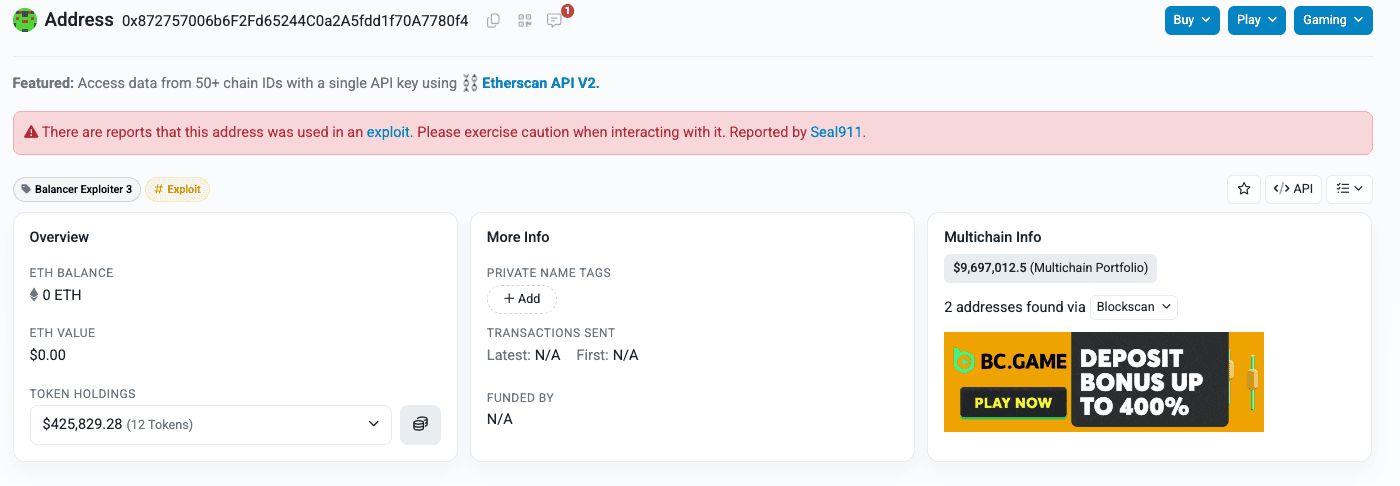Open the list options icon menu
Image resolution: width=1400 pixels, height=486 pixels.
tap(1349, 189)
